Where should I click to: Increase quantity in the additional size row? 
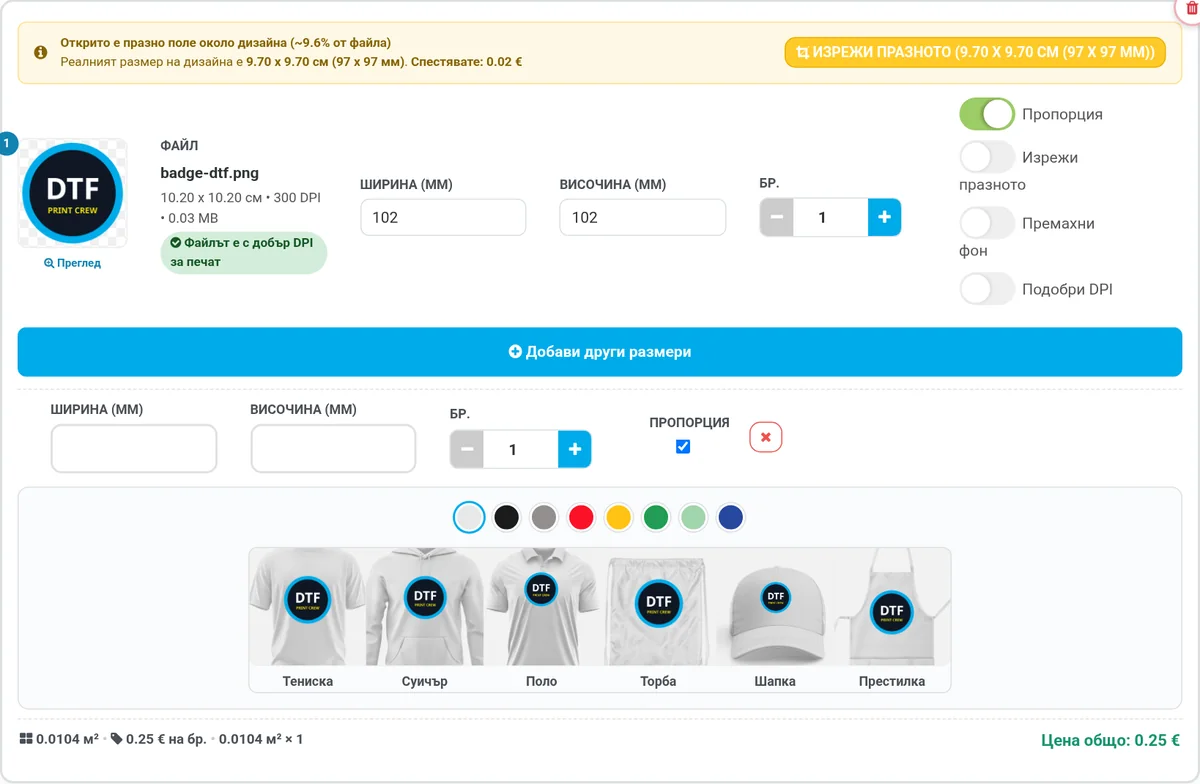click(x=574, y=449)
